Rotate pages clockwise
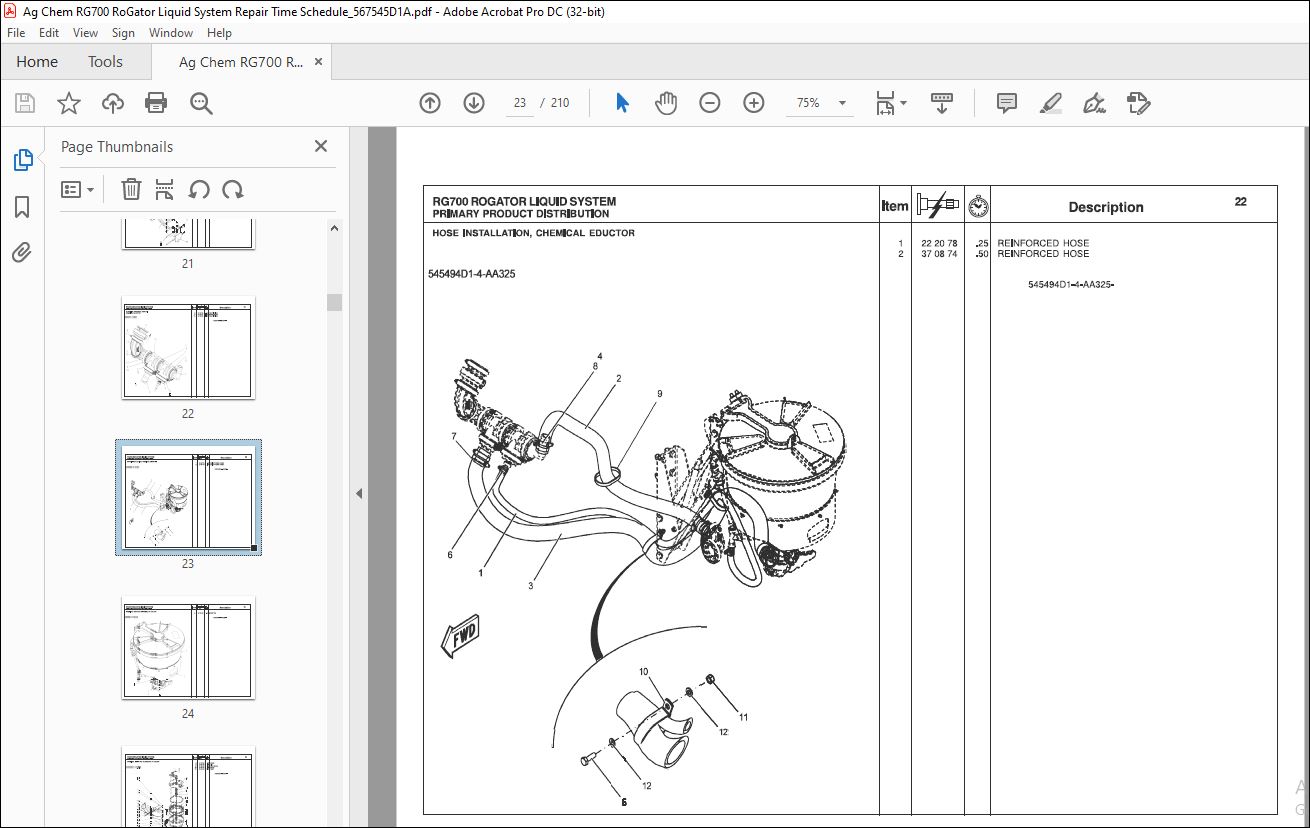This screenshot has height=828, width=1310. (x=233, y=189)
